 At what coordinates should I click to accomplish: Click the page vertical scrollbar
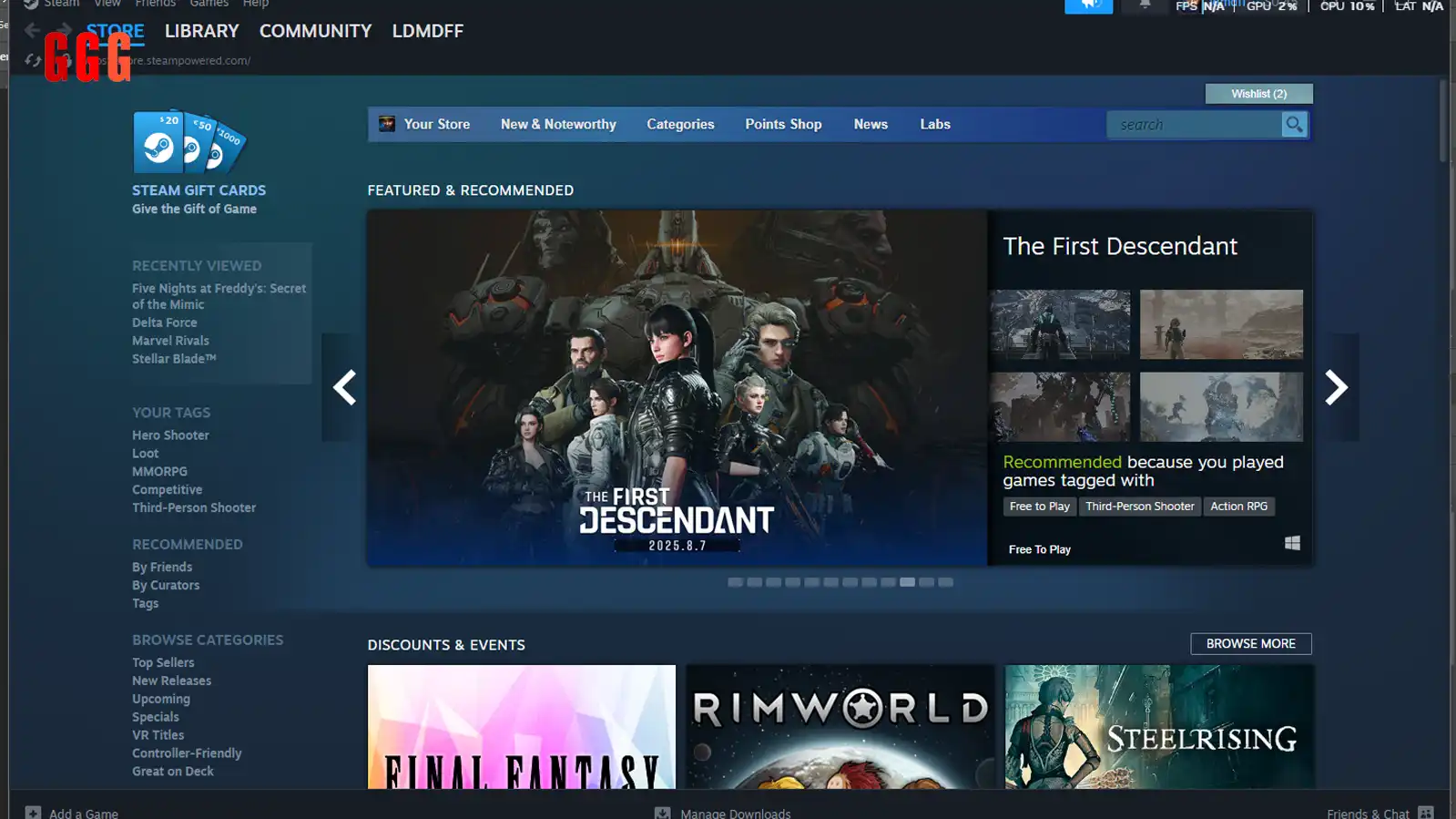pyautogui.click(x=1443, y=121)
